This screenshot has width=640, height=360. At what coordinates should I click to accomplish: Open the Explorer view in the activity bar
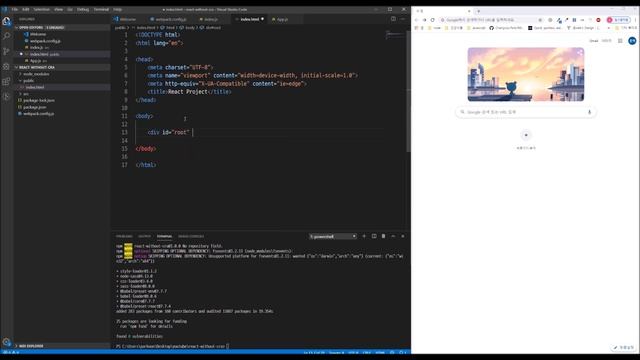pos(6,21)
